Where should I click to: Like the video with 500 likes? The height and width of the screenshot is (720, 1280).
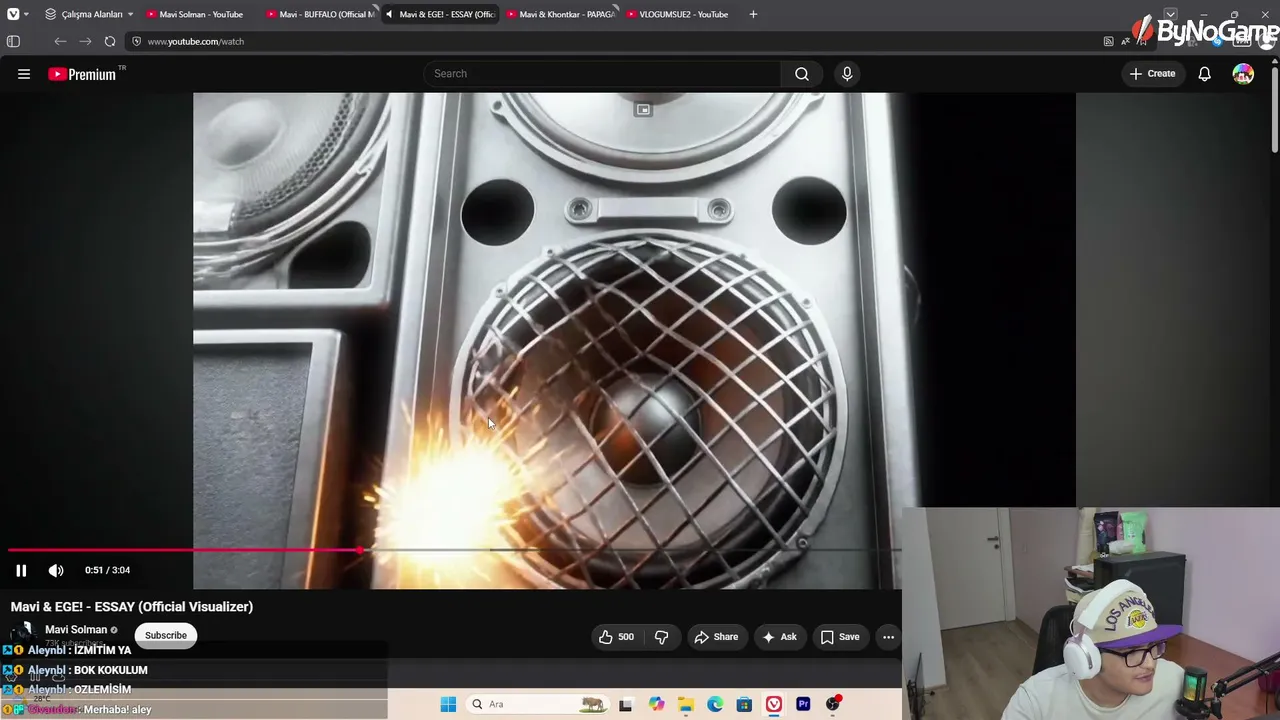(x=616, y=637)
